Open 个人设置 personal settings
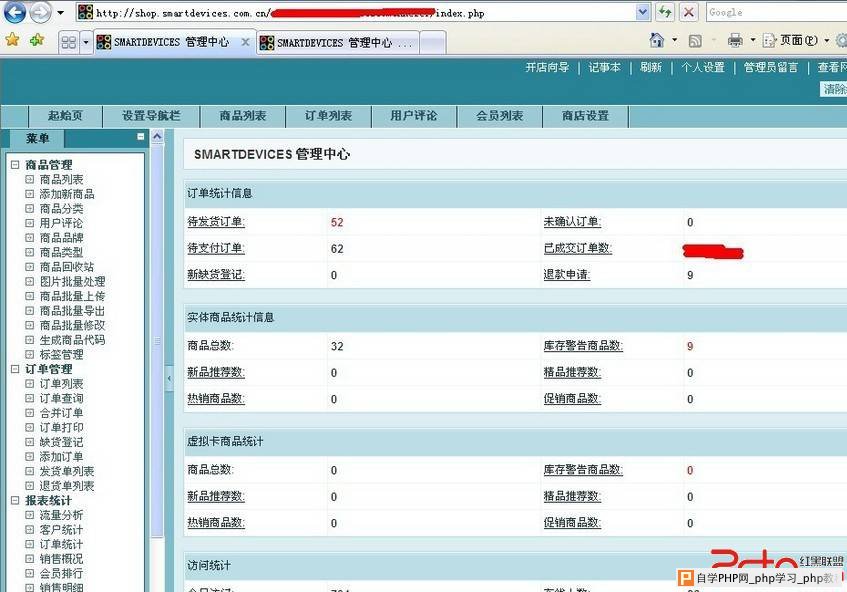This screenshot has height=592, width=847. (x=703, y=68)
